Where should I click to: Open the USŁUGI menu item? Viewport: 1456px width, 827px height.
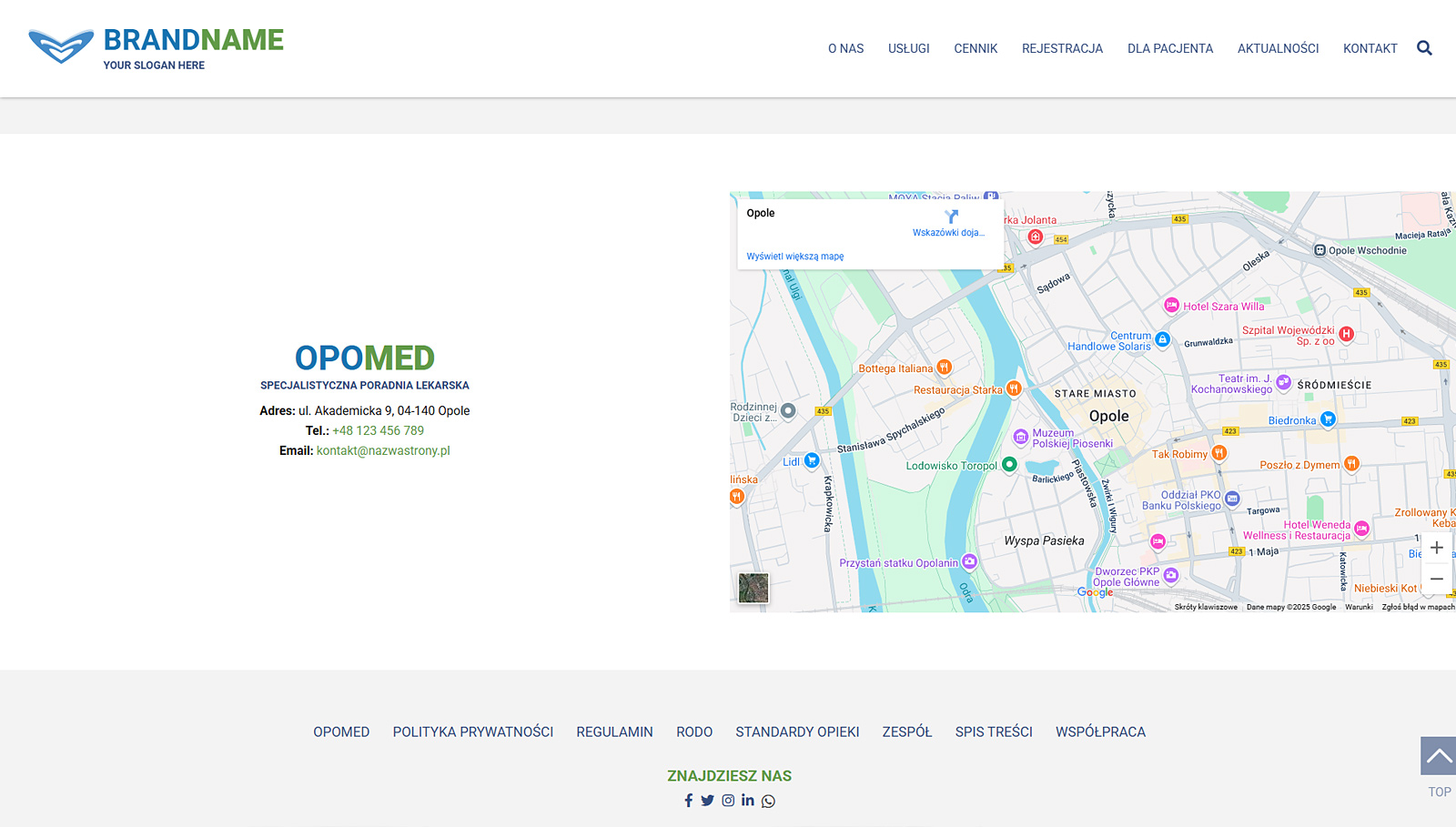pyautogui.click(x=908, y=49)
